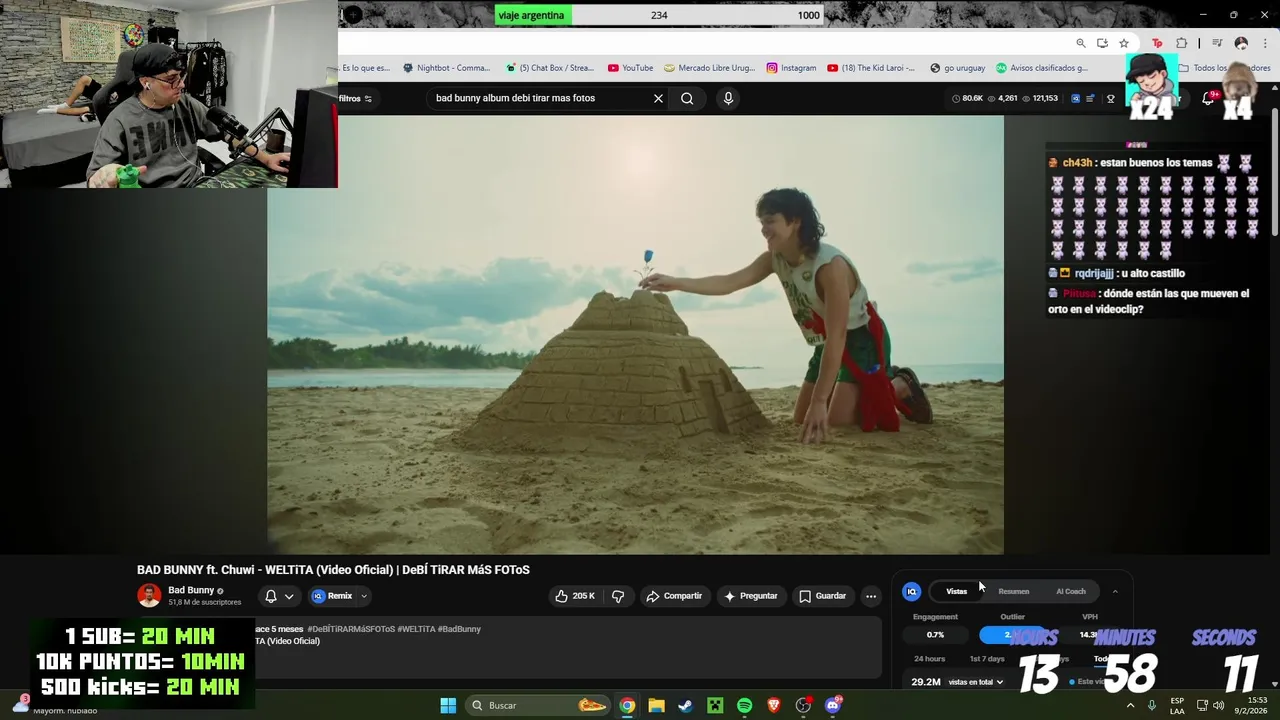The height and width of the screenshot is (720, 1280).
Task: Click the blue IQ extension logo in stats panel
Action: 911,592
